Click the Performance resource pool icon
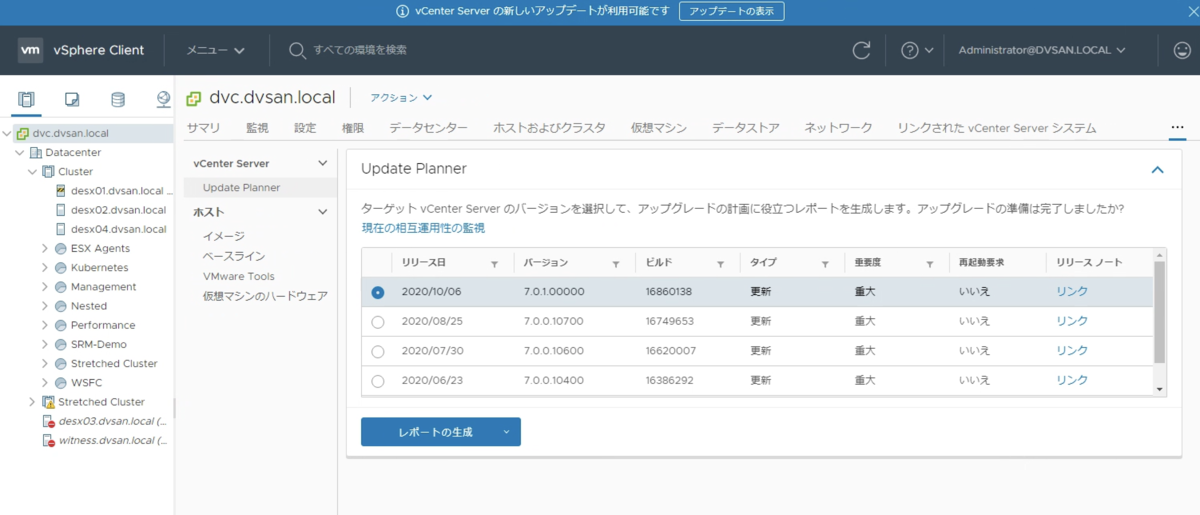This screenshot has width=1200, height=515. (x=61, y=325)
